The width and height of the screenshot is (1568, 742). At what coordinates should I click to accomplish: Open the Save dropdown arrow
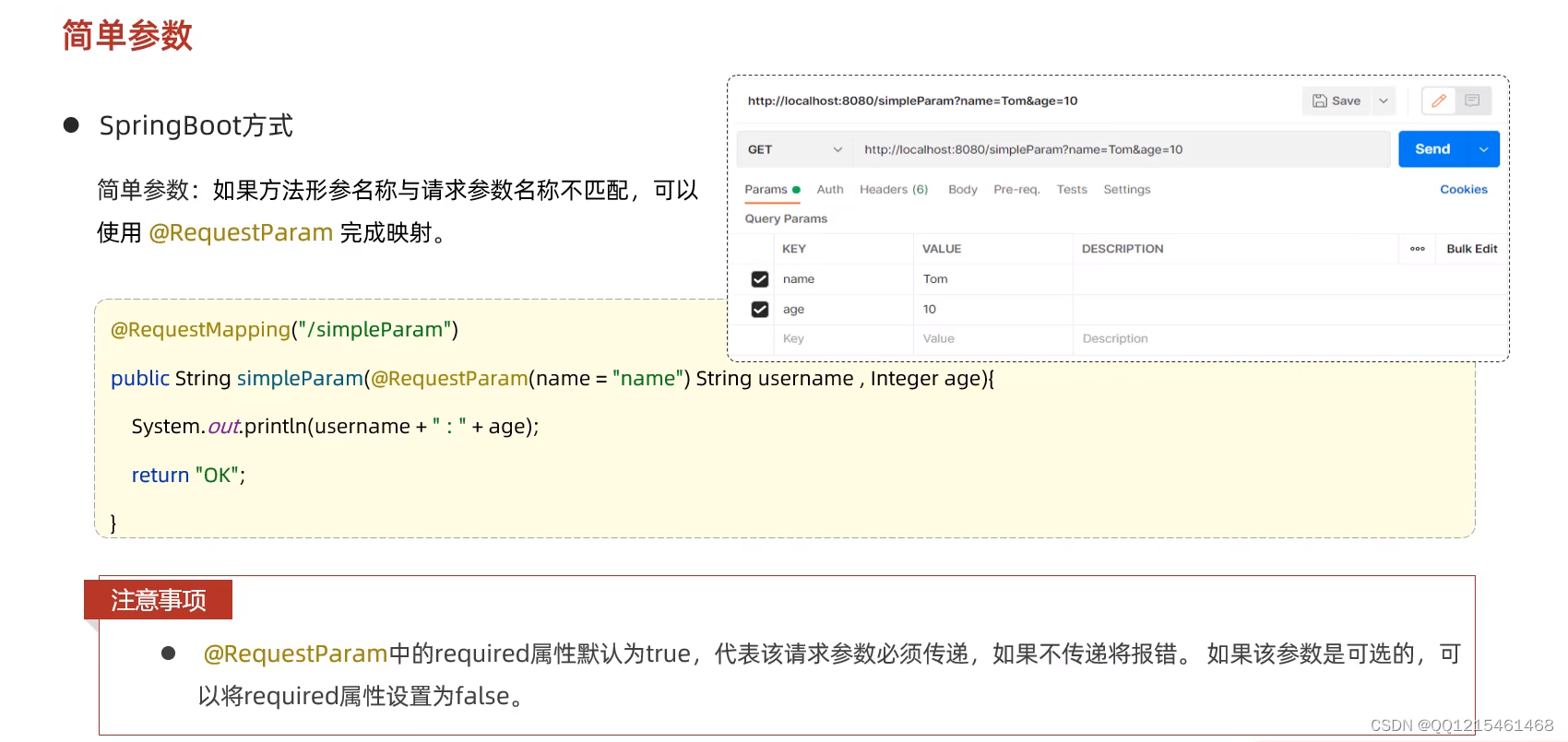[1384, 100]
